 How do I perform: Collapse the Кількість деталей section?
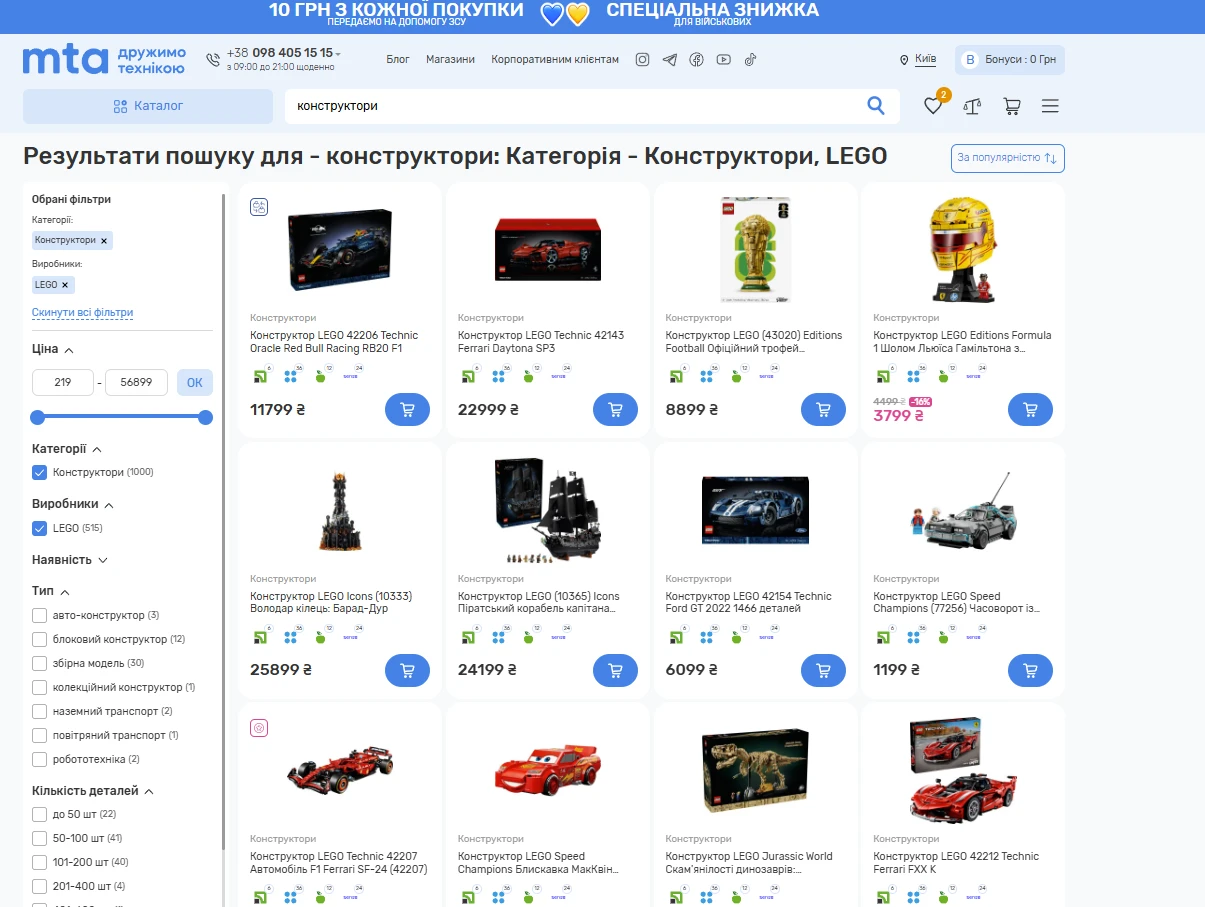pos(149,791)
